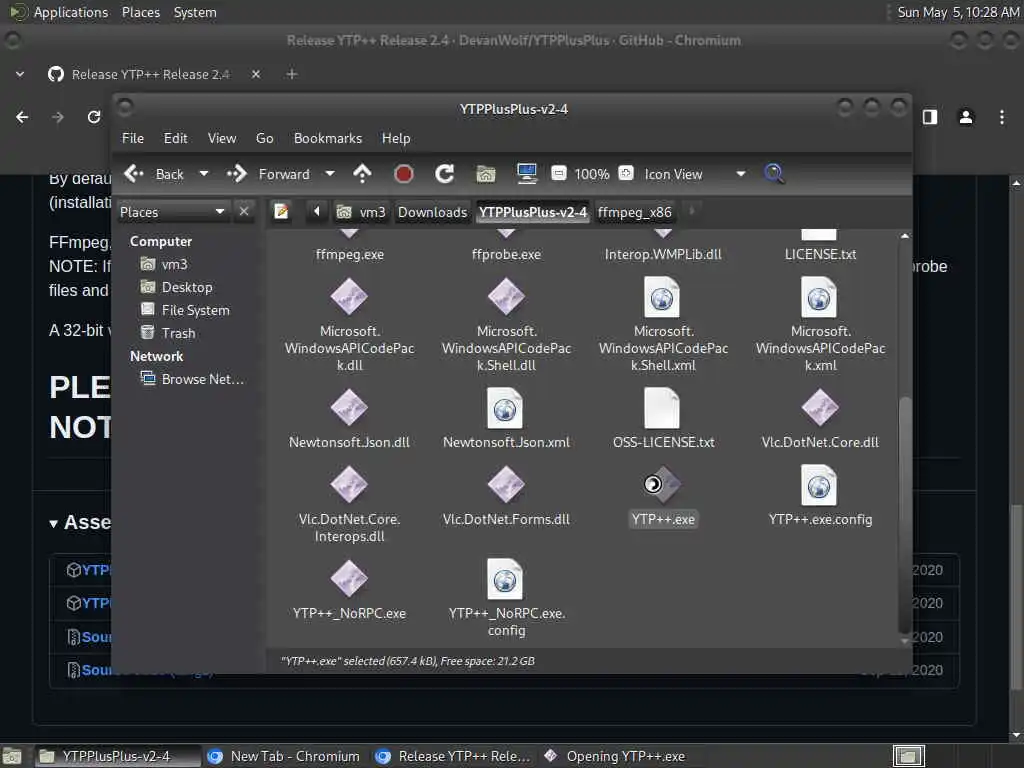
Task: Reload the Chromium page
Action: coord(94,117)
